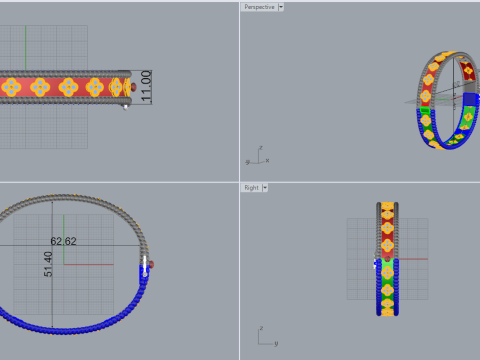The height and width of the screenshot is (360, 480).
Task: Select the 11.00 width dimension label
Action: [x=146, y=86]
